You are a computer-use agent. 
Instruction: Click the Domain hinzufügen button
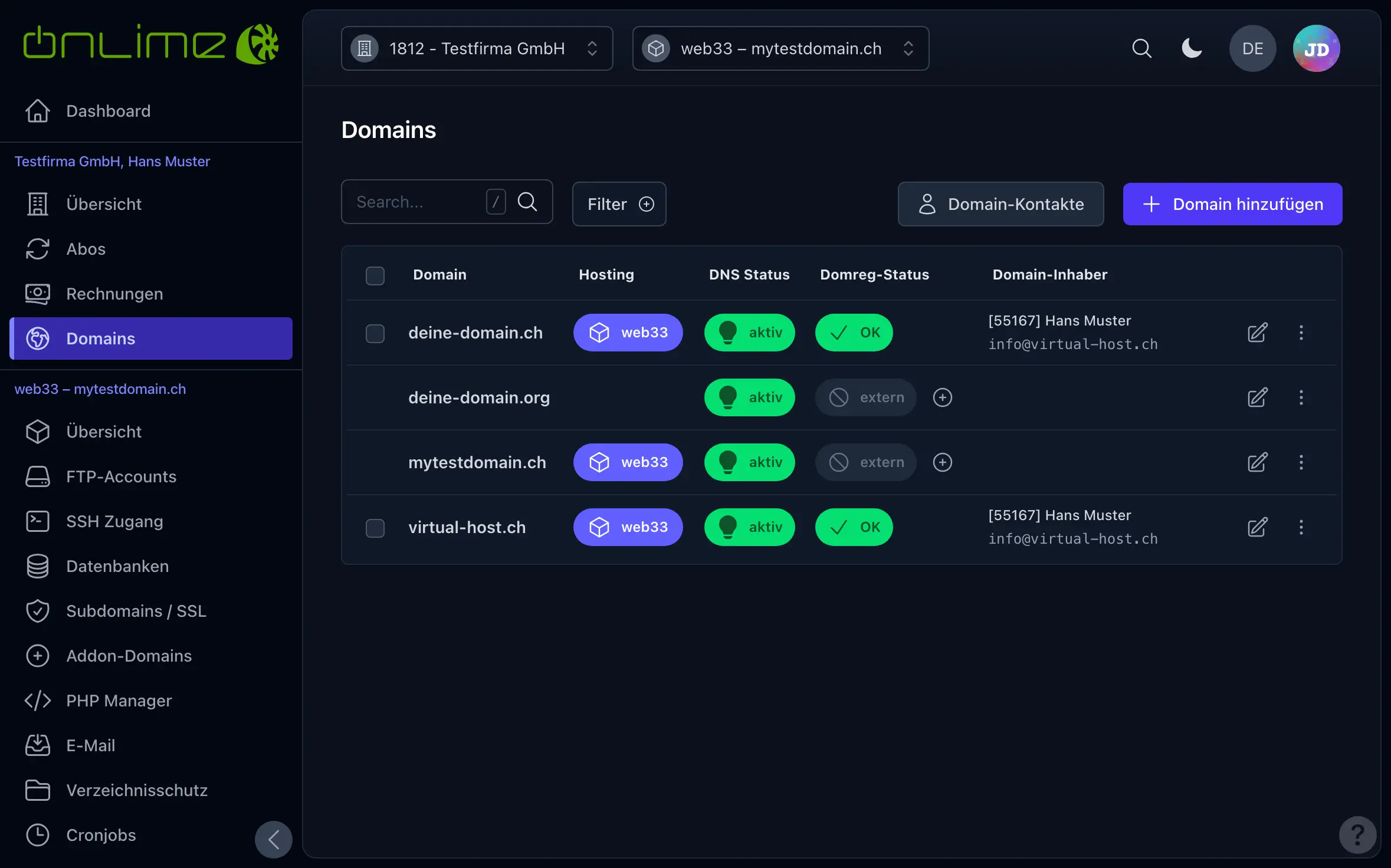tap(1232, 204)
